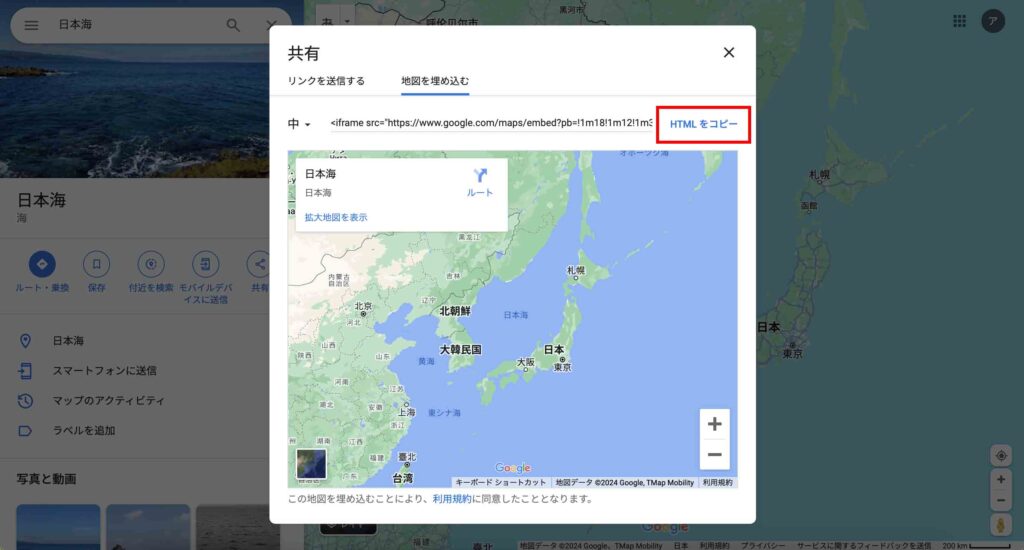
Task: Select the 地図を埋め込む tab
Action: coord(435,81)
